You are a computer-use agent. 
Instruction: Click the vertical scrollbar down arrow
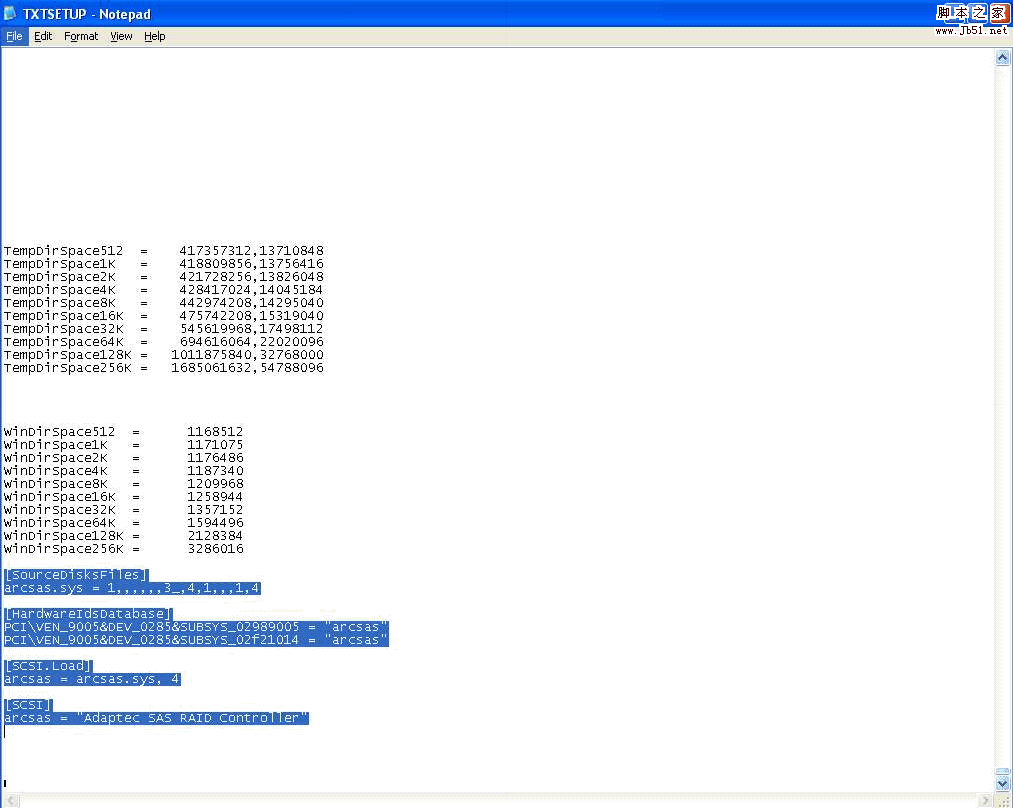point(1002,784)
